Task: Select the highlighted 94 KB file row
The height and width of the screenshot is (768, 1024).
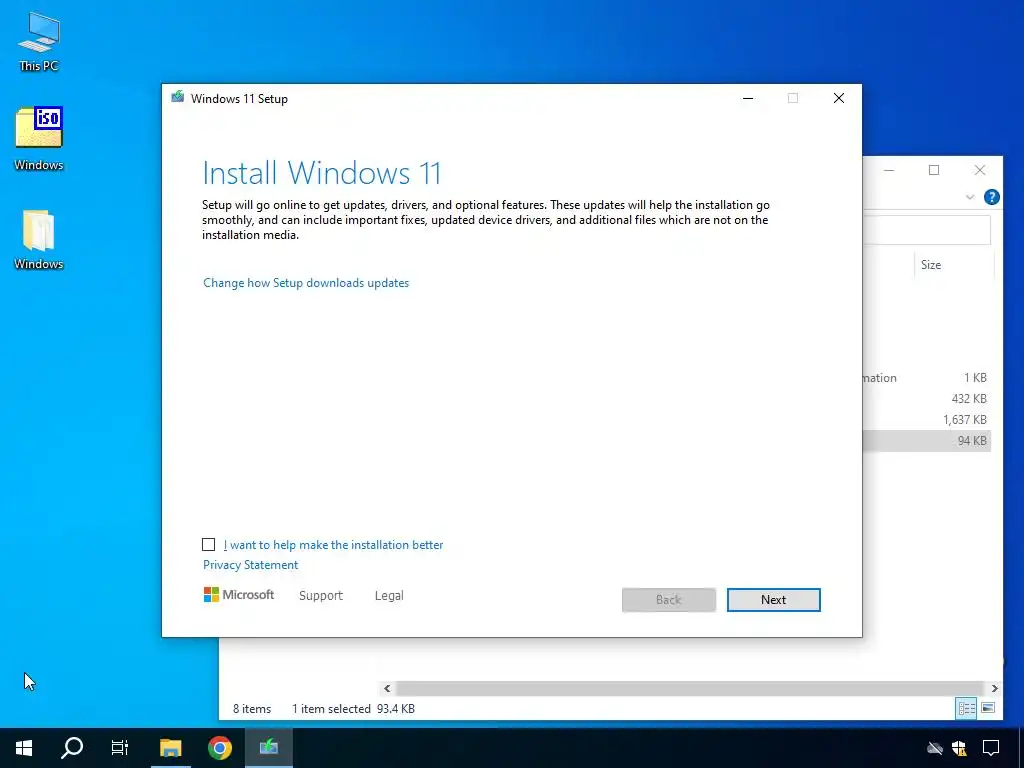Action: 927,441
